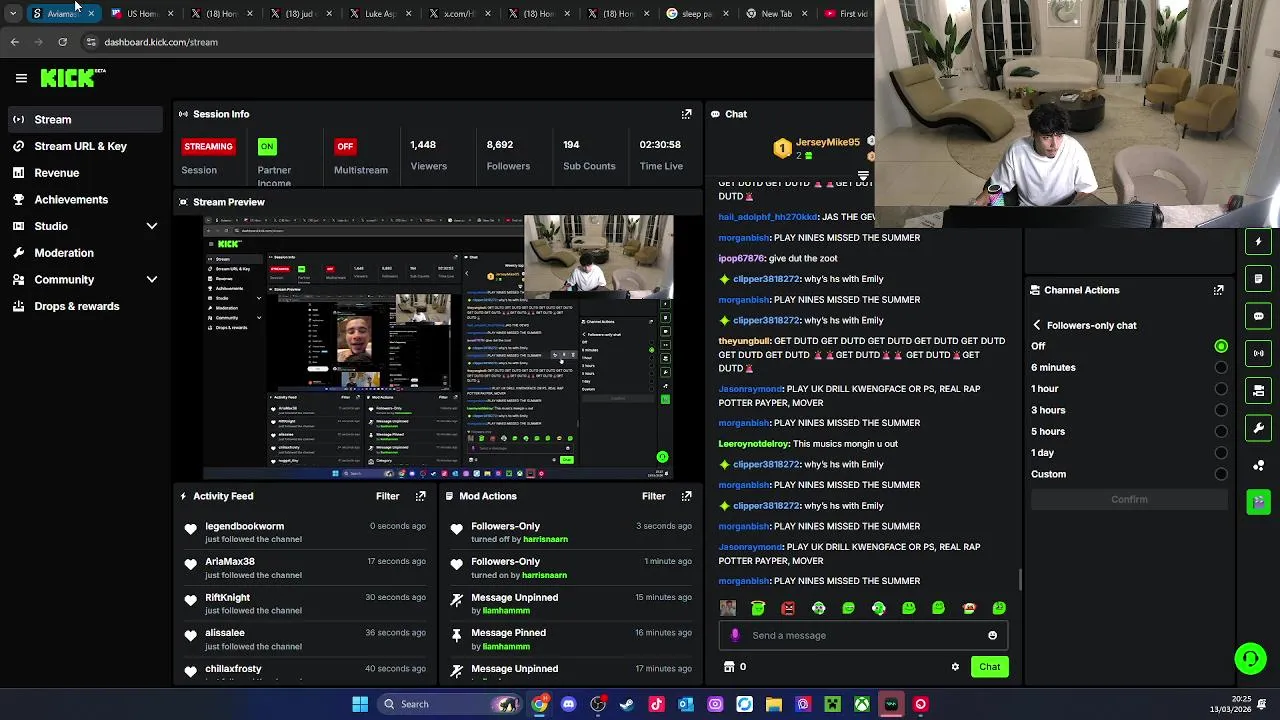Click the green clapperboard sidebar icon
The width and height of the screenshot is (1280, 720).
[1259, 502]
